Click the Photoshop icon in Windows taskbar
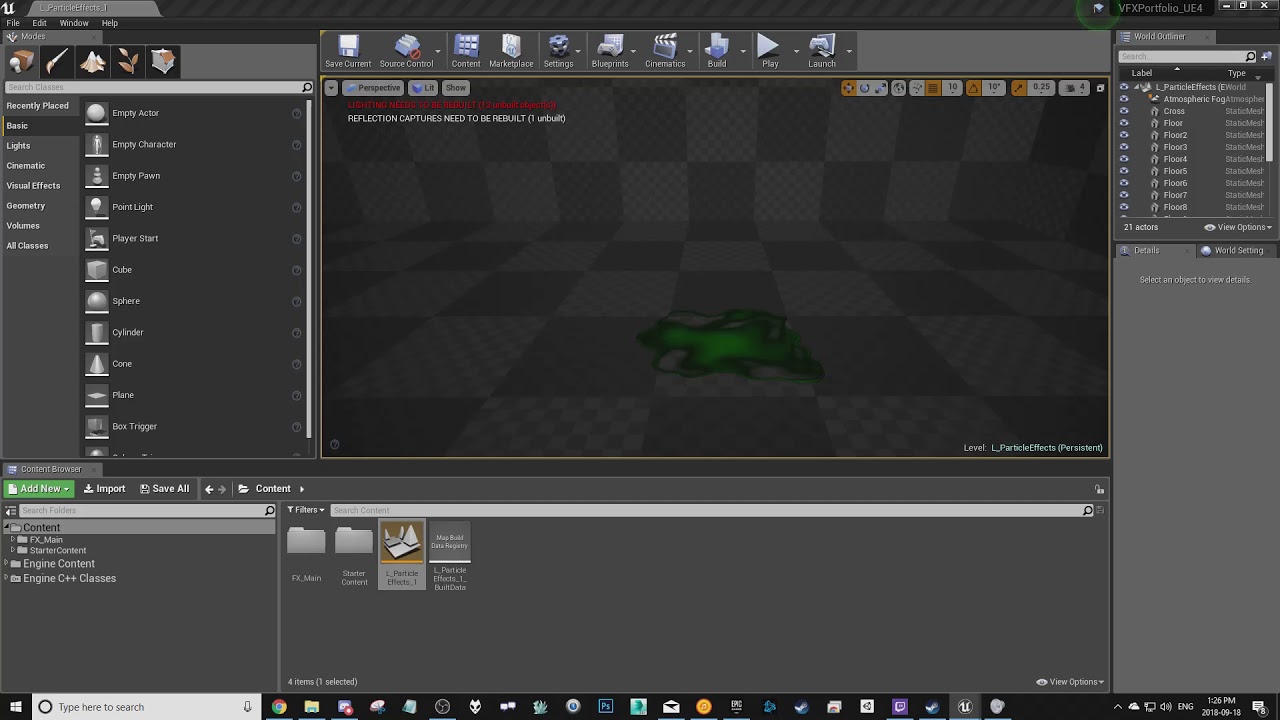This screenshot has height=720, width=1280. 606,707
